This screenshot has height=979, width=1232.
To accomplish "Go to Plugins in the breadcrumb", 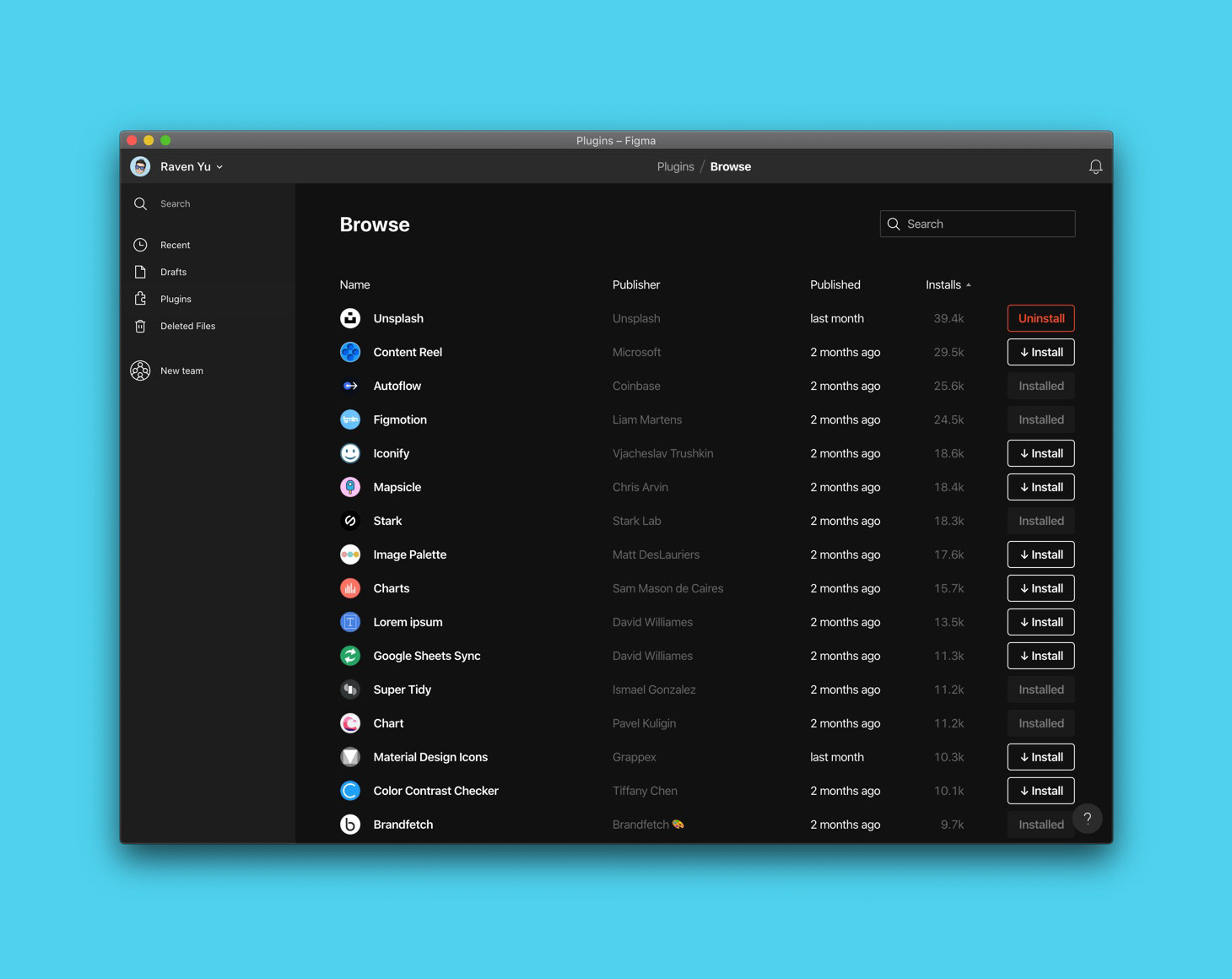I will 675,167.
